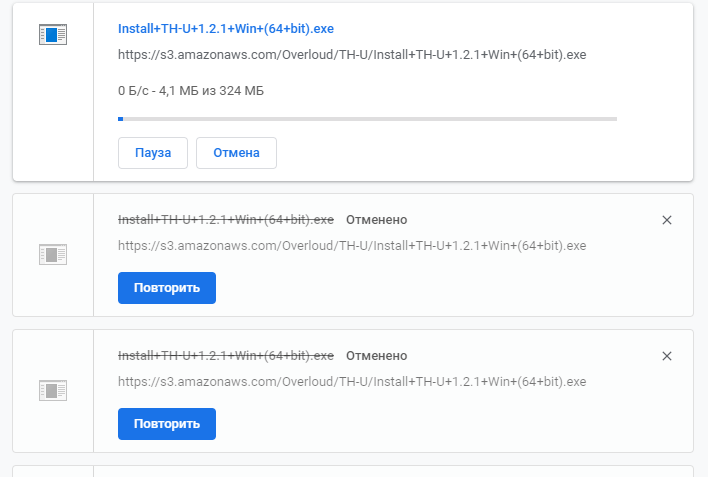Retry the first cancelled download via Повторить

(167, 288)
